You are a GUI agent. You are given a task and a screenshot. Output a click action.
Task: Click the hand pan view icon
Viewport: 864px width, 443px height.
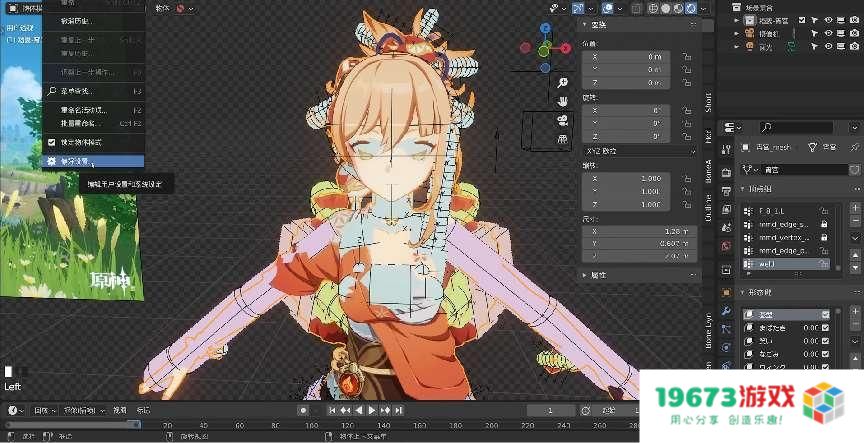point(564,101)
